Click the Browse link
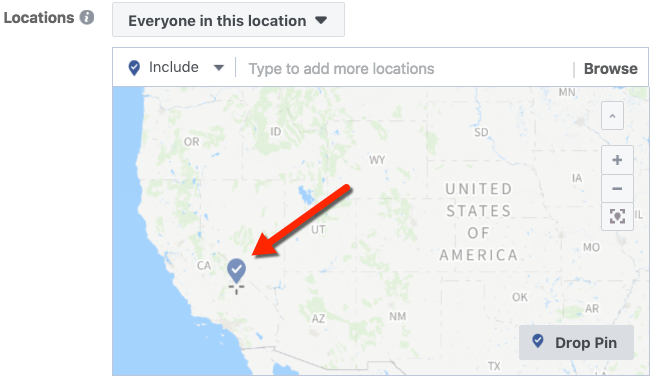 [x=611, y=68]
